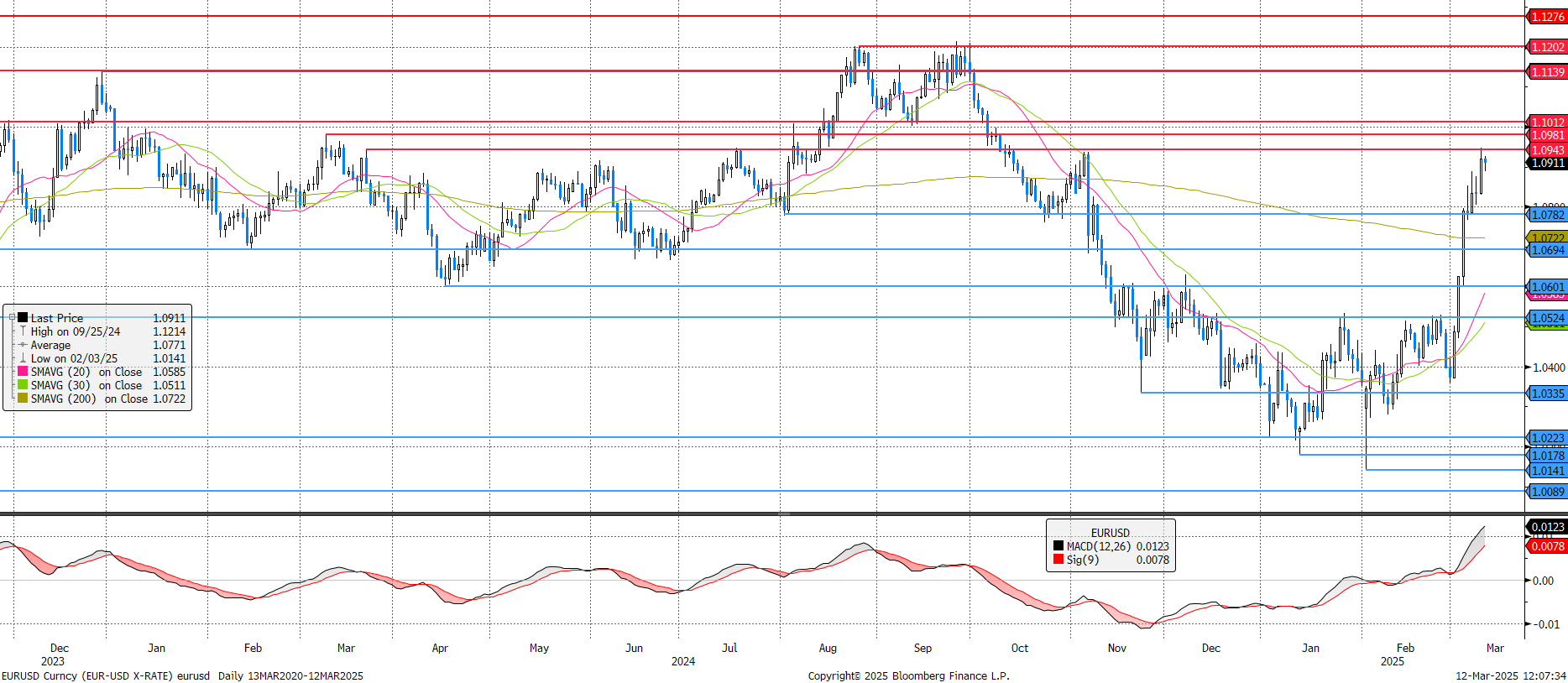Click the red 1.0943 resistance price tag

pos(1546,150)
